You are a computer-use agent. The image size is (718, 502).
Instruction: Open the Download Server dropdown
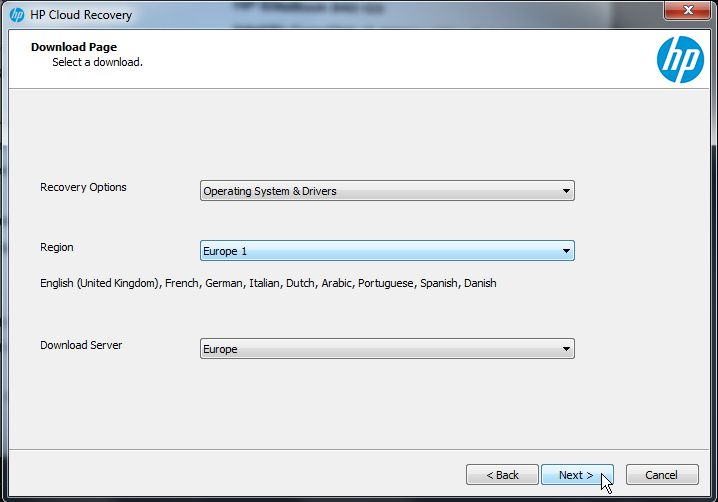pos(387,349)
